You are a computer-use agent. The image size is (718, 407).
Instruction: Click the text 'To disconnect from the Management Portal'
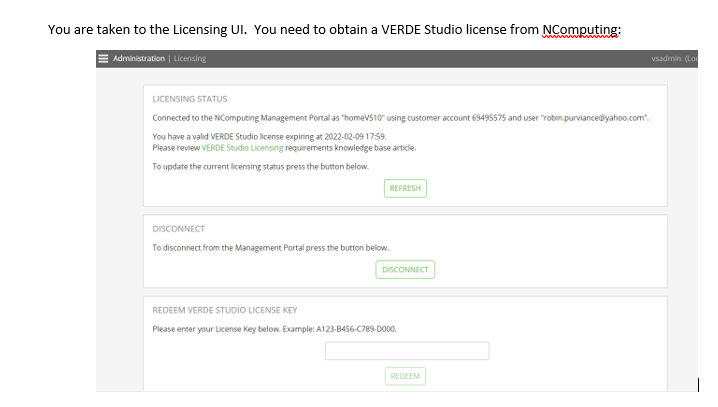tap(271, 248)
